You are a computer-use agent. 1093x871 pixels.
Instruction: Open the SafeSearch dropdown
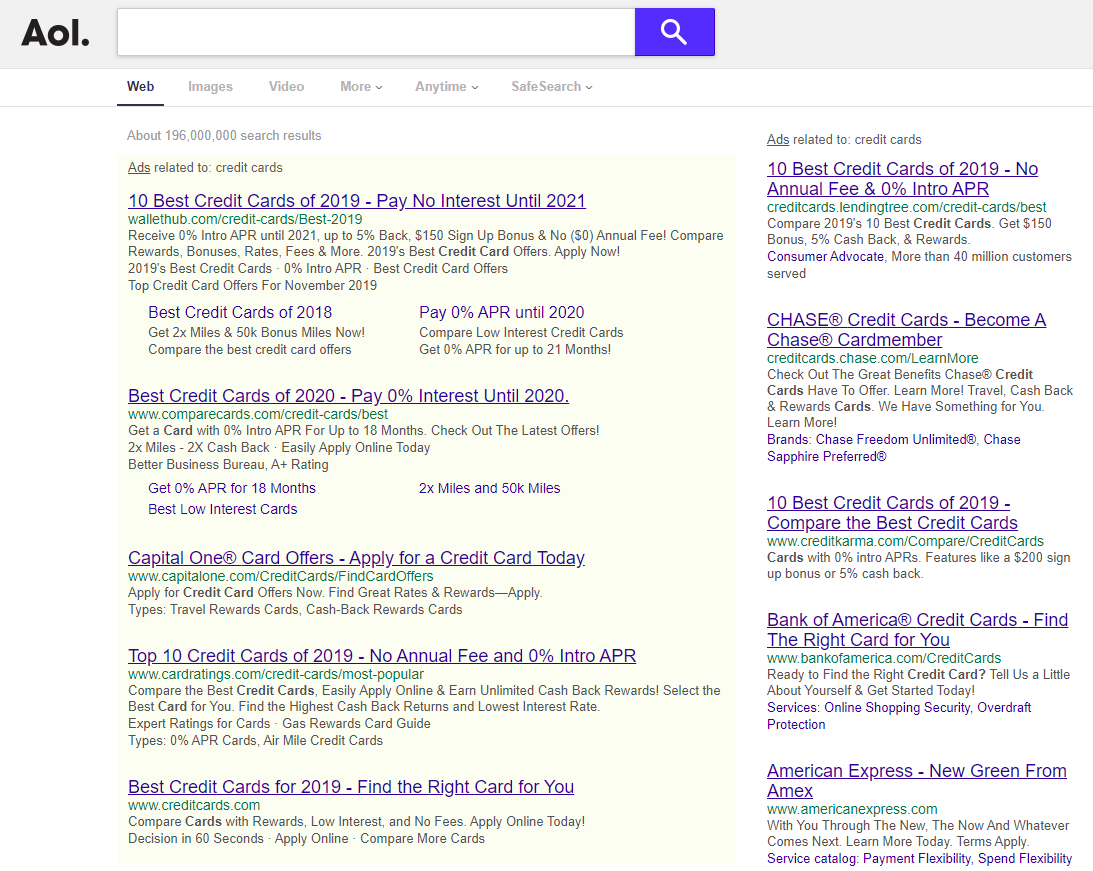pos(551,87)
